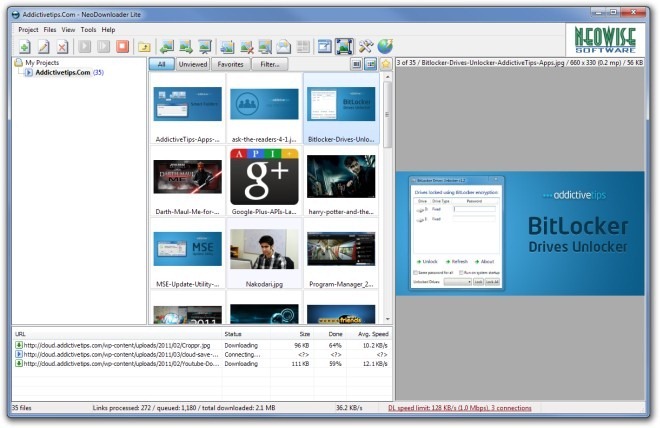Screen dimensions: 660x428
Task: Select the Google-Plus-APIs thumbnail
Action: [264, 181]
